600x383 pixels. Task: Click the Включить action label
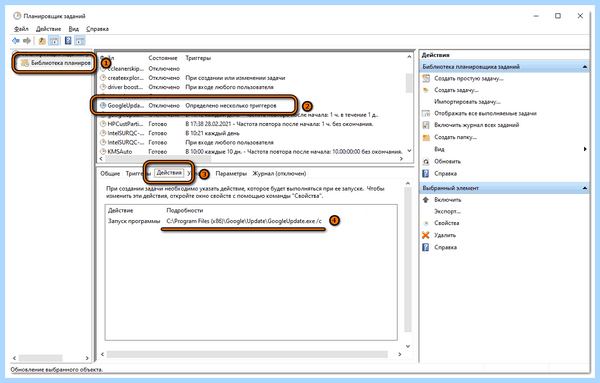pyautogui.click(x=448, y=200)
